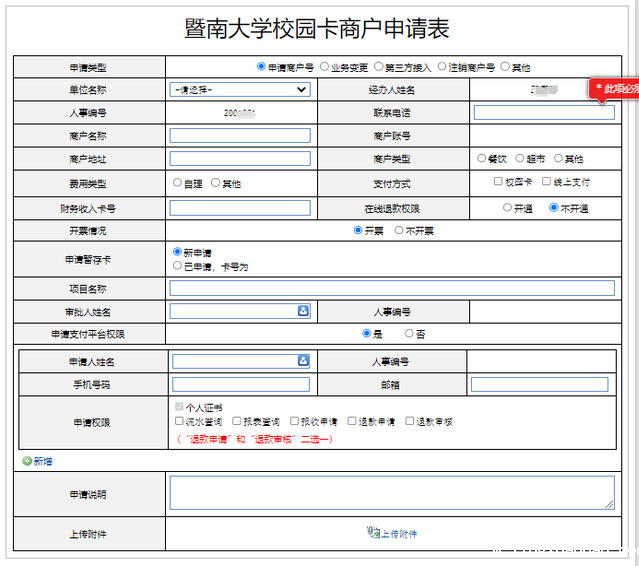Select 新申请 for temporary card
This screenshot has height=566, width=639.
pyautogui.click(x=177, y=252)
